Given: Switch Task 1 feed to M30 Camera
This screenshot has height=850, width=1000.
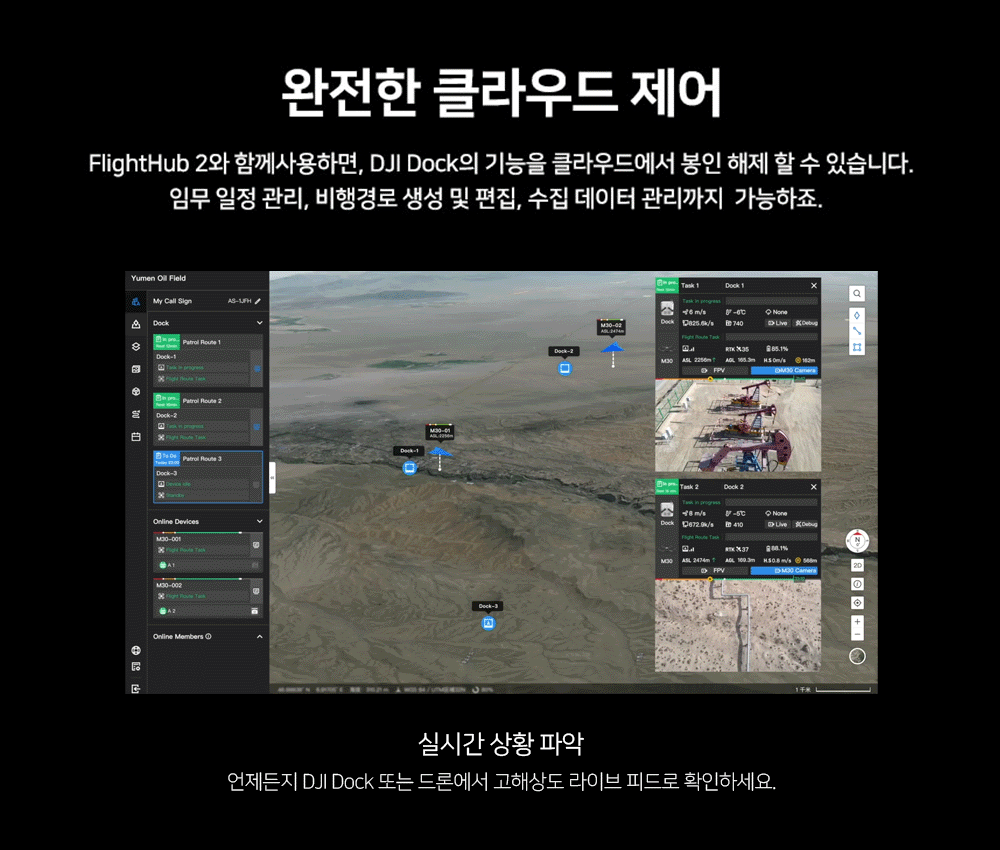Looking at the screenshot, I should click(784, 370).
